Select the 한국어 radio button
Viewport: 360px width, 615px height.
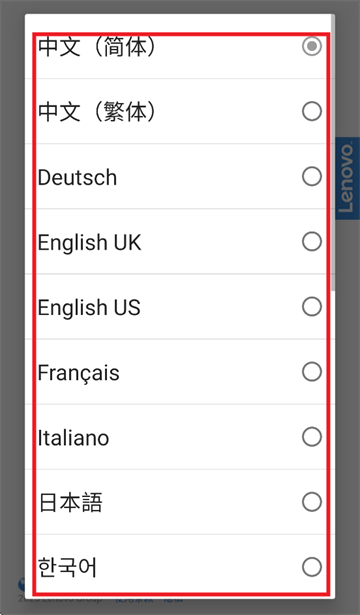click(x=312, y=567)
